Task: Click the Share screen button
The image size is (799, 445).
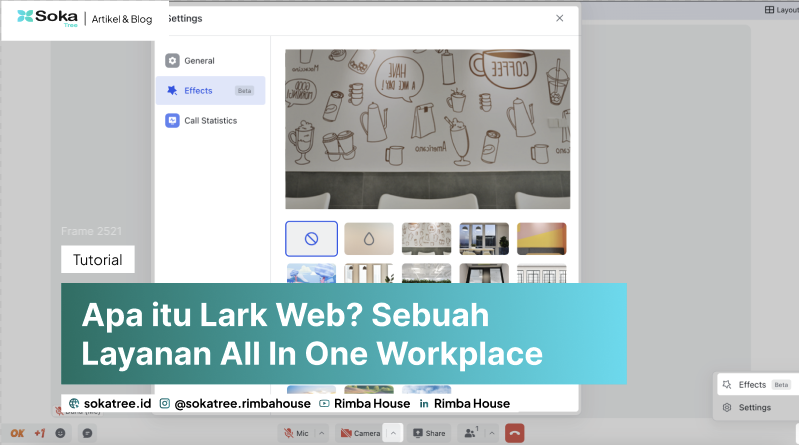Action: tap(429, 433)
